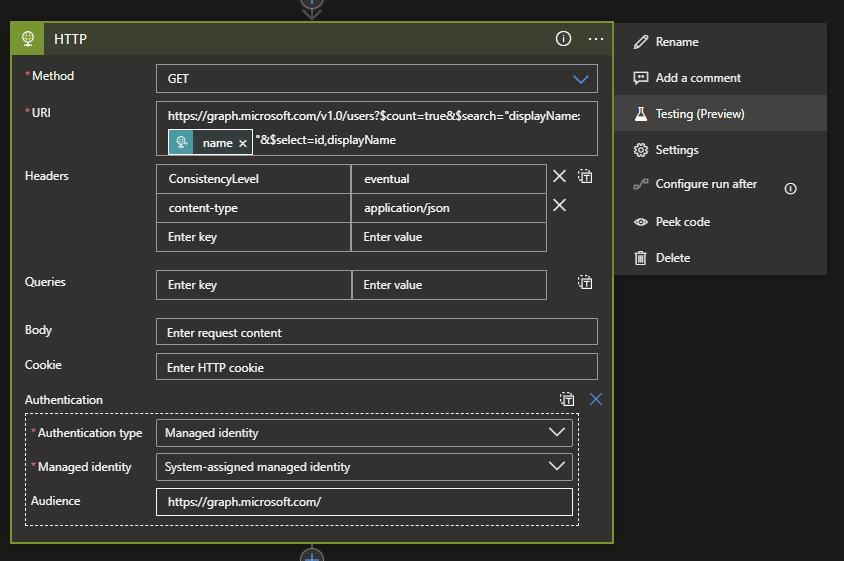This screenshot has height=561, width=844.
Task: Open Settings from the context menu
Action: click(x=720, y=150)
